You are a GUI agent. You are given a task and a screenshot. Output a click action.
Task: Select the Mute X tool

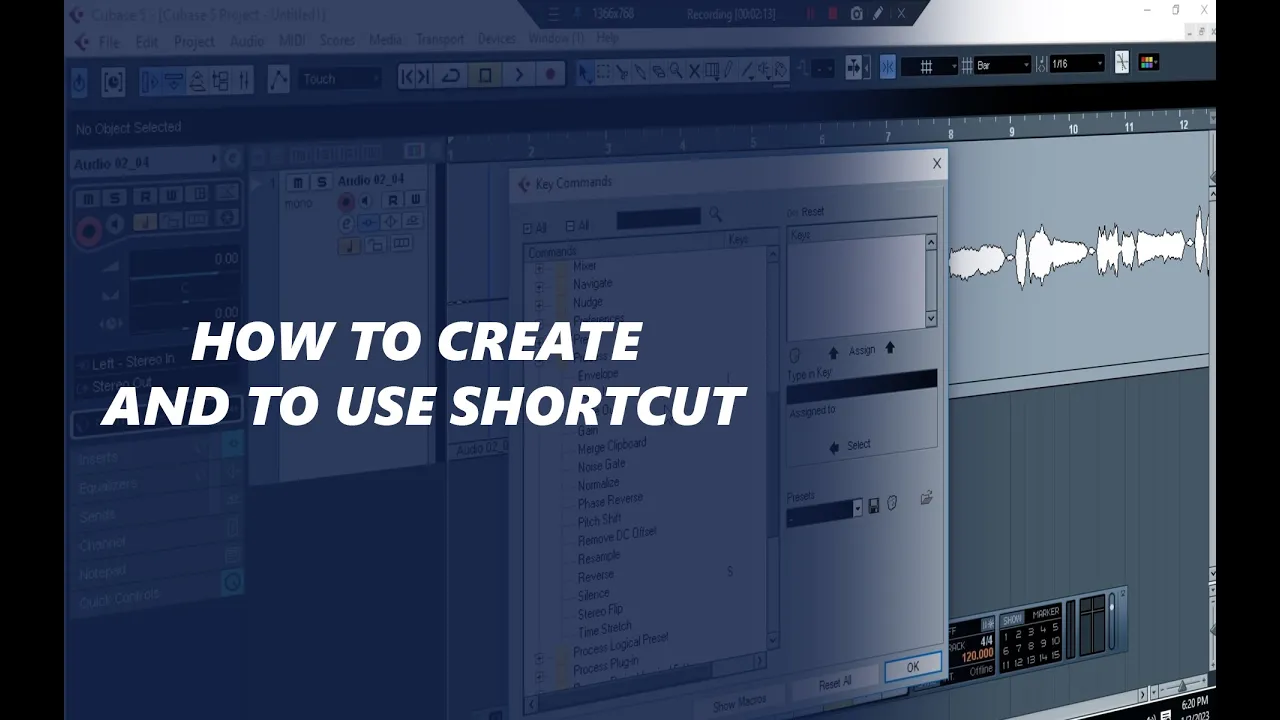click(x=694, y=71)
